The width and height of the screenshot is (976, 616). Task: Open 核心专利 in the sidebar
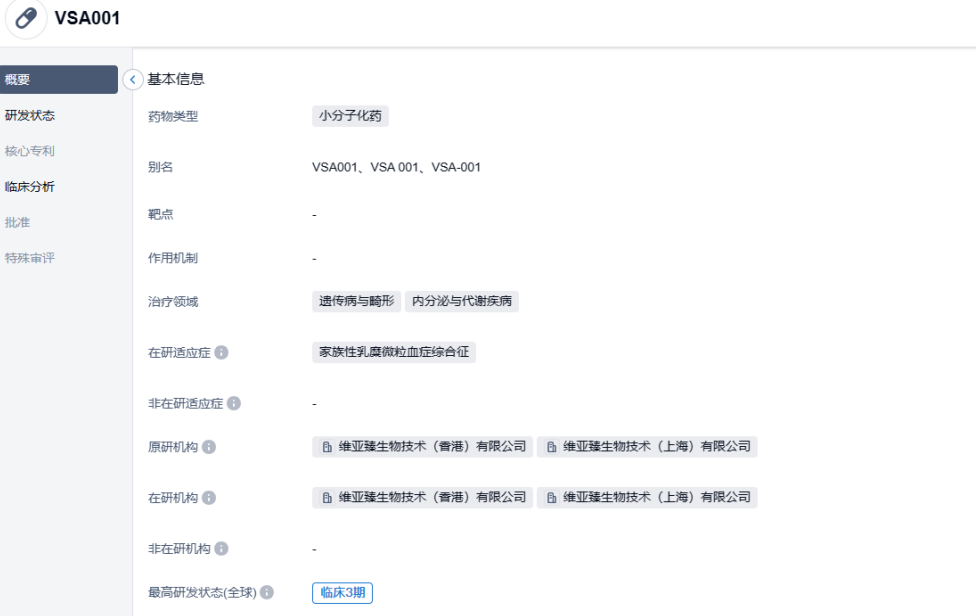30,151
